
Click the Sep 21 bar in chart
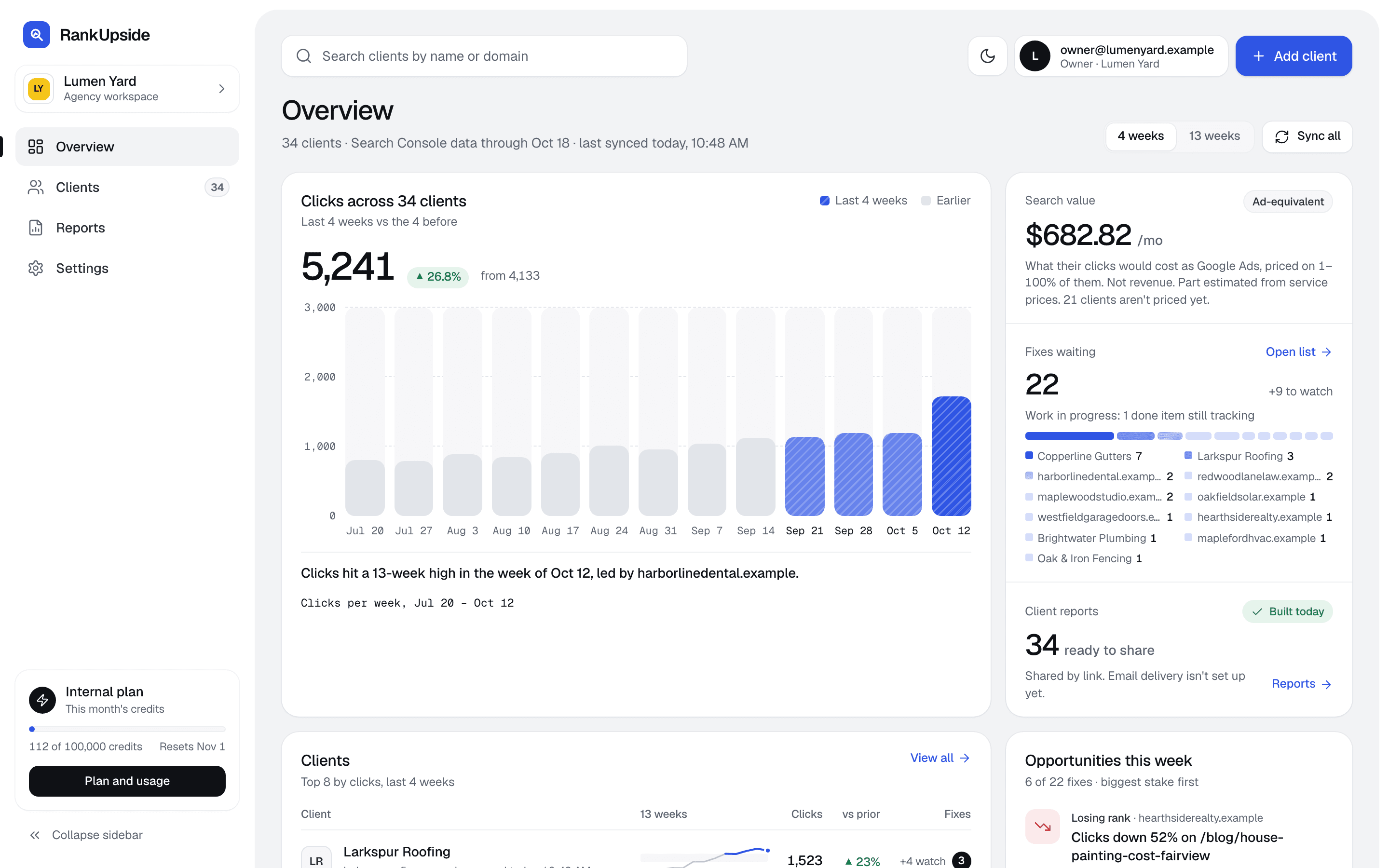click(x=804, y=476)
